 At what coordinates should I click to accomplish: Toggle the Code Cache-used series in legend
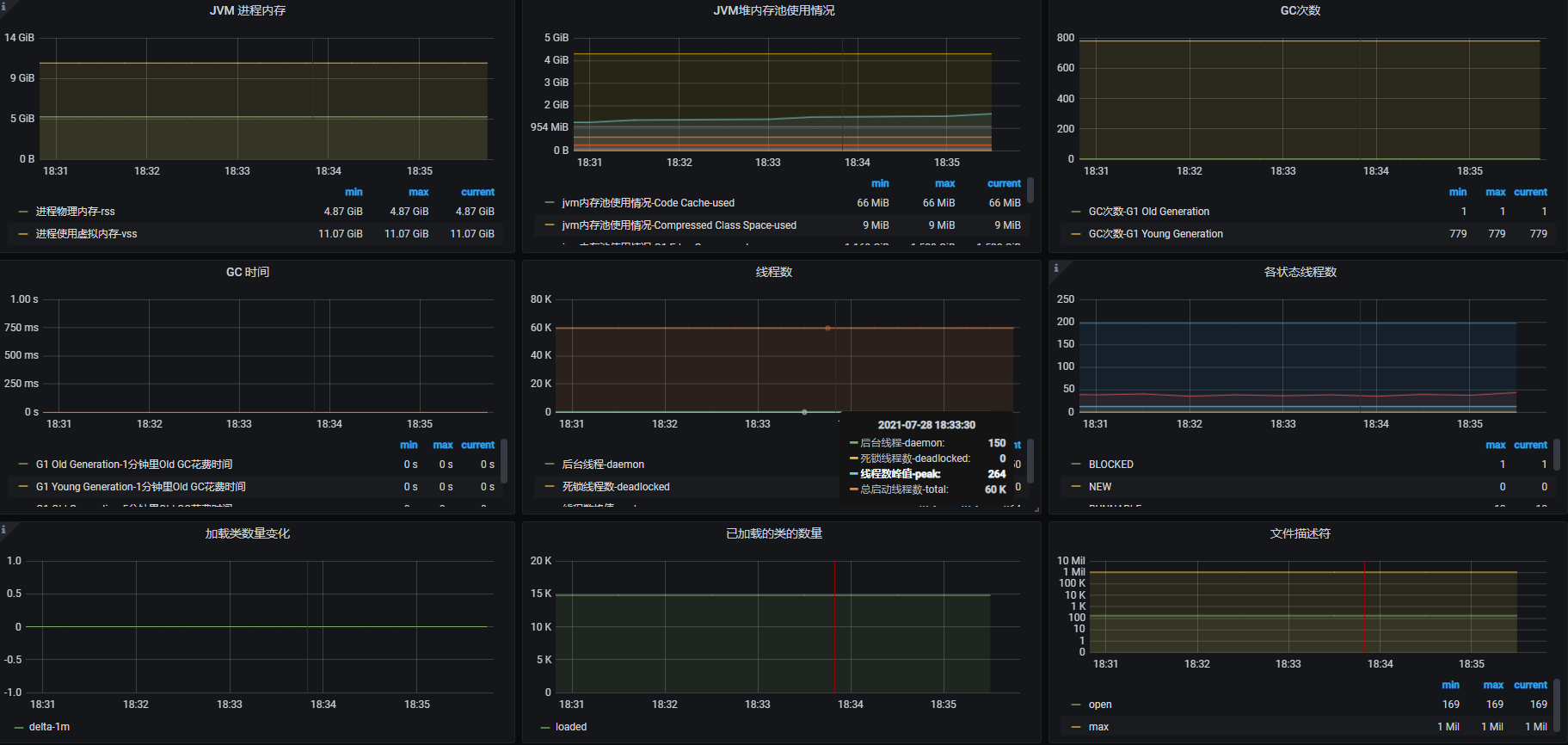coord(649,203)
